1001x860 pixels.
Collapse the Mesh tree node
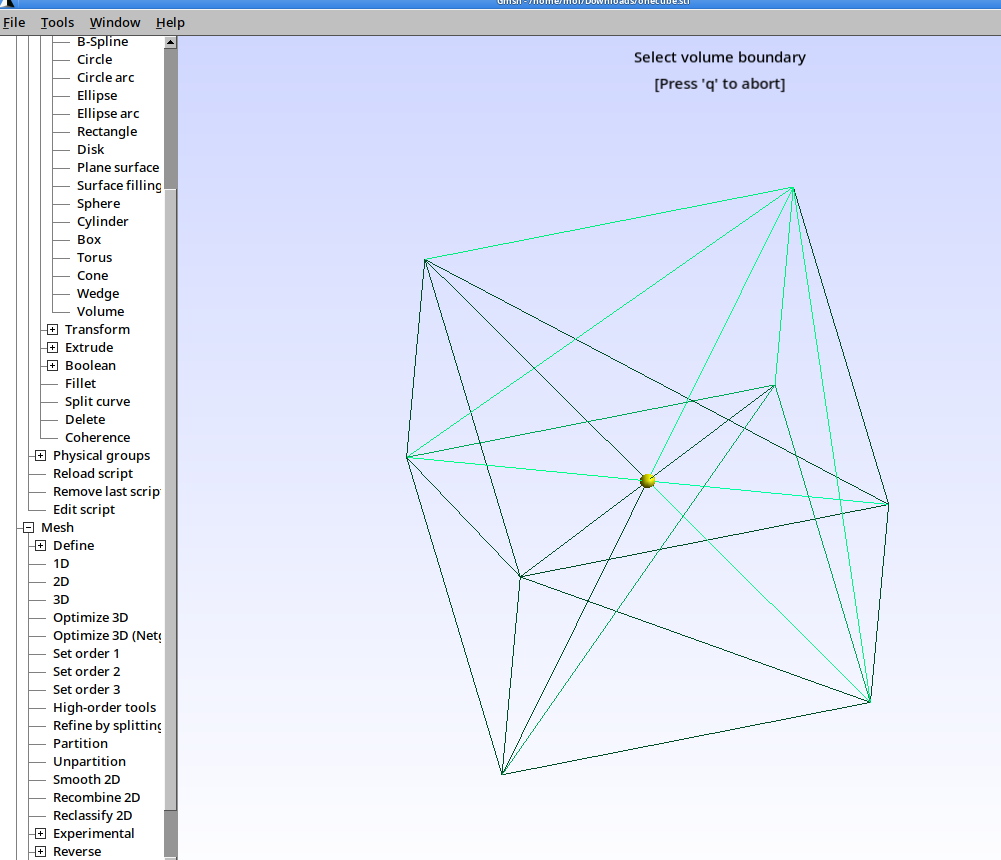(28, 527)
